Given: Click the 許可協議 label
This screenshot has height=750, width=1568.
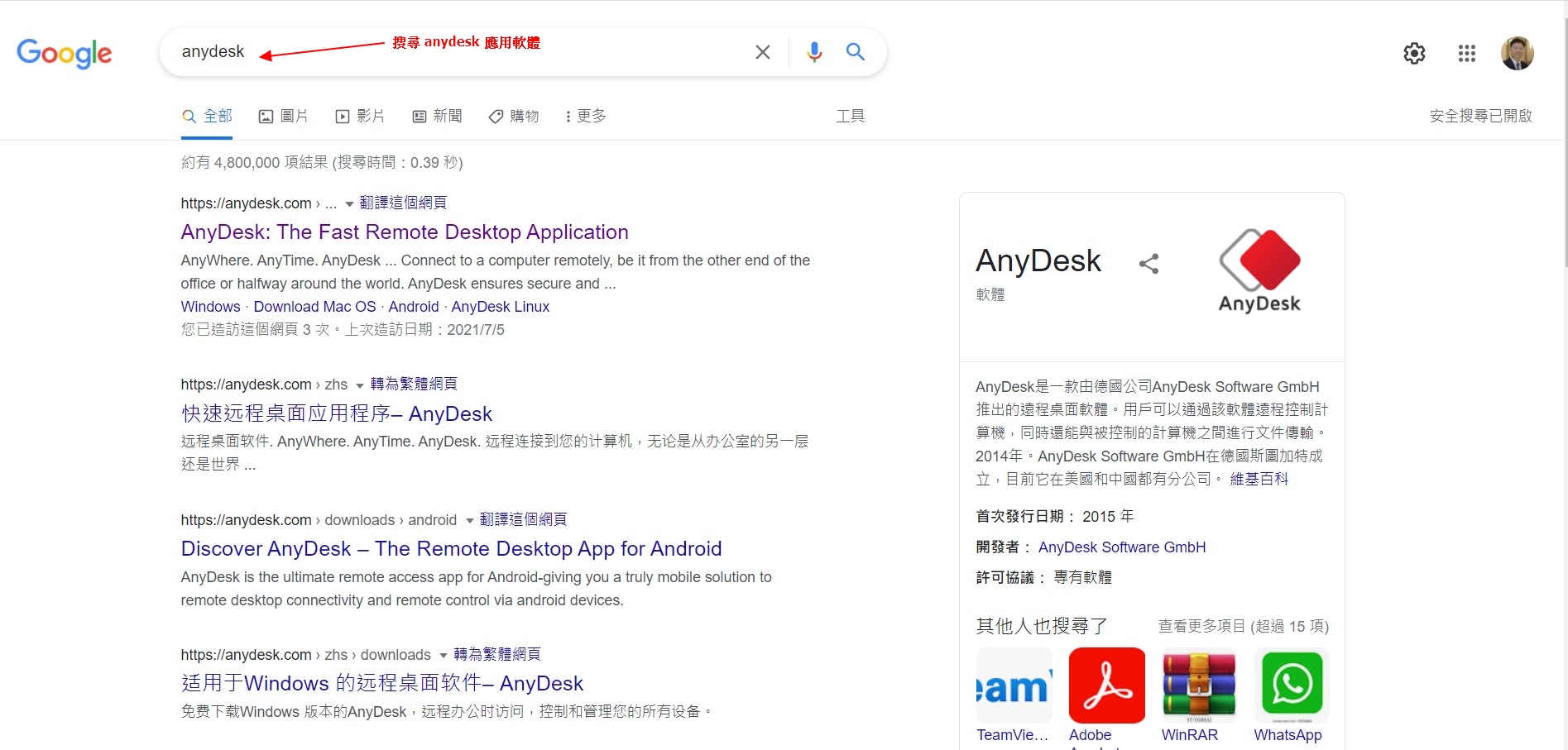Looking at the screenshot, I should [1005, 577].
